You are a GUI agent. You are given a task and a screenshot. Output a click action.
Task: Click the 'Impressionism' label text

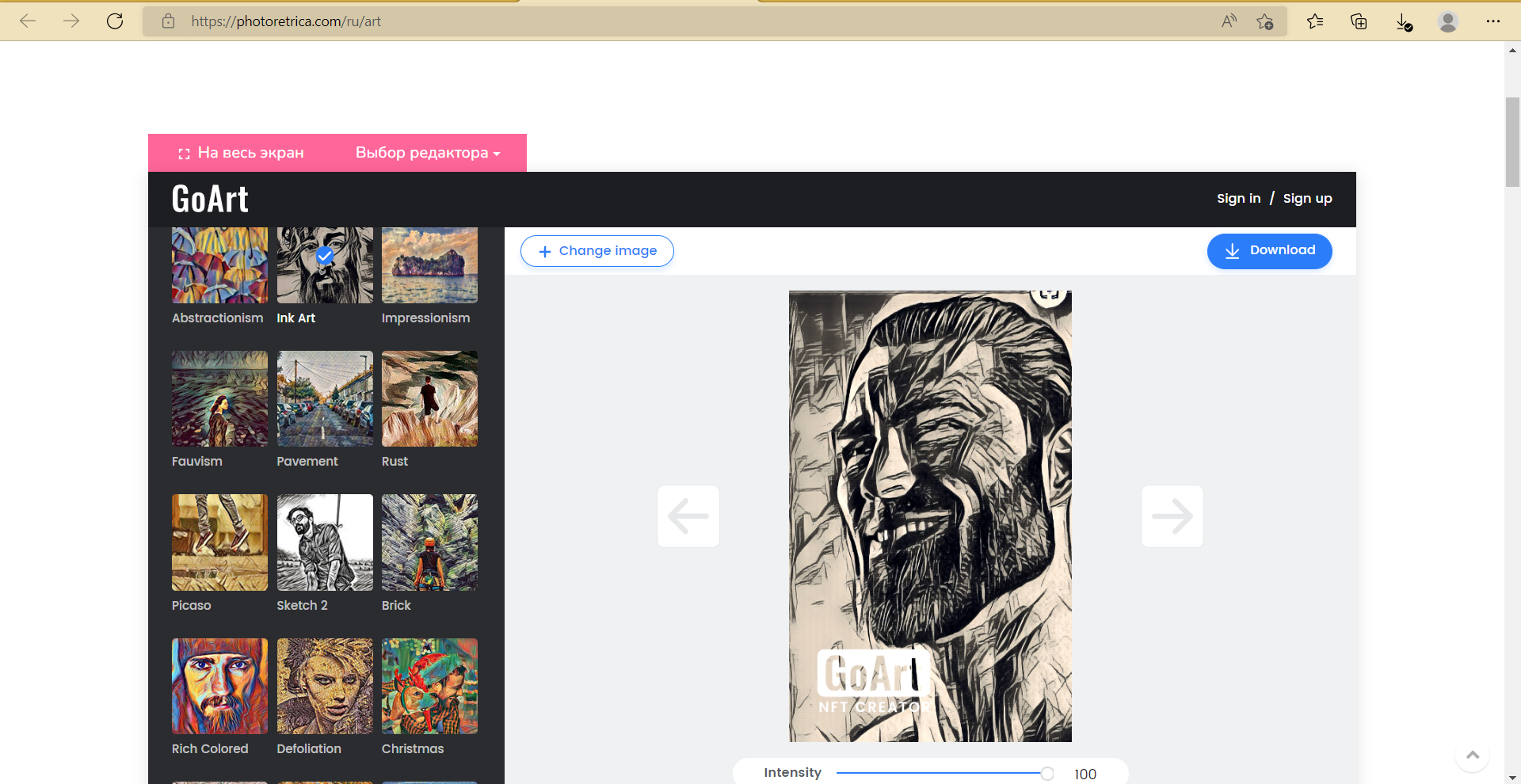[x=425, y=318]
